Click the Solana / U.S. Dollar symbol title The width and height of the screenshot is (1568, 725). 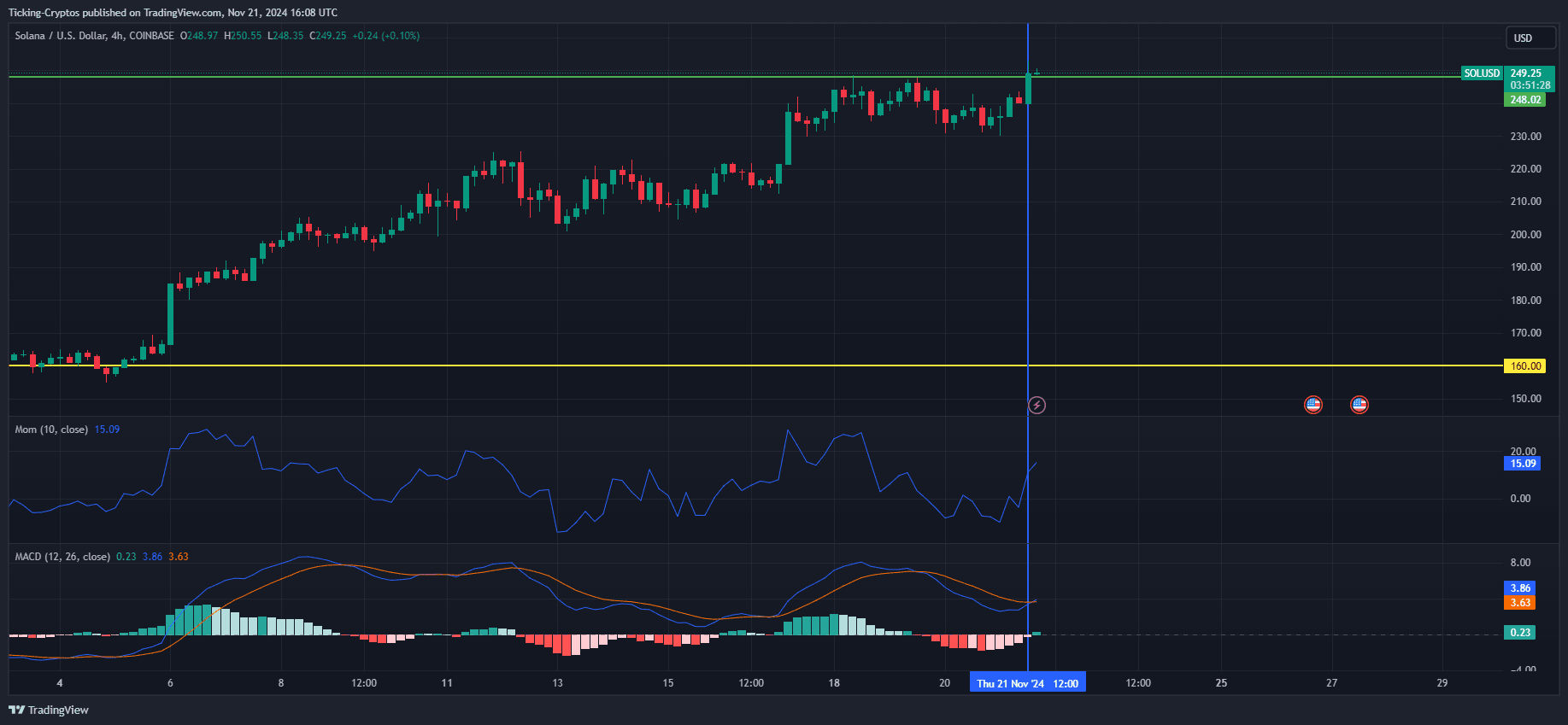(x=94, y=36)
